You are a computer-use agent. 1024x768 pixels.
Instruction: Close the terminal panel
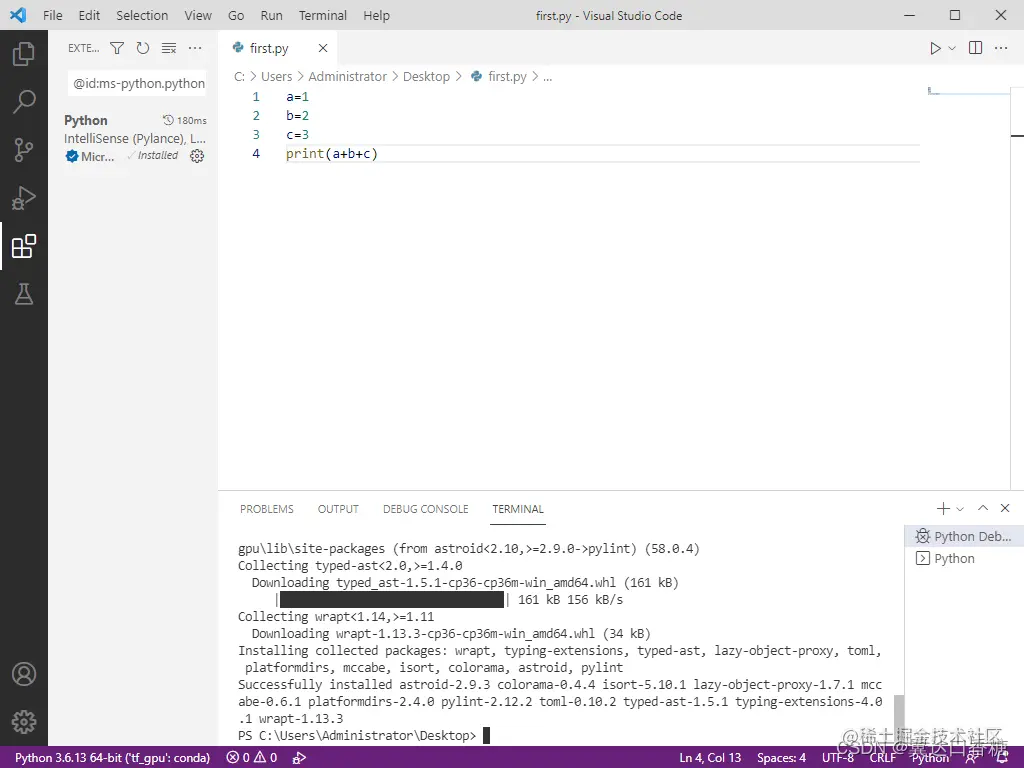[1005, 508]
